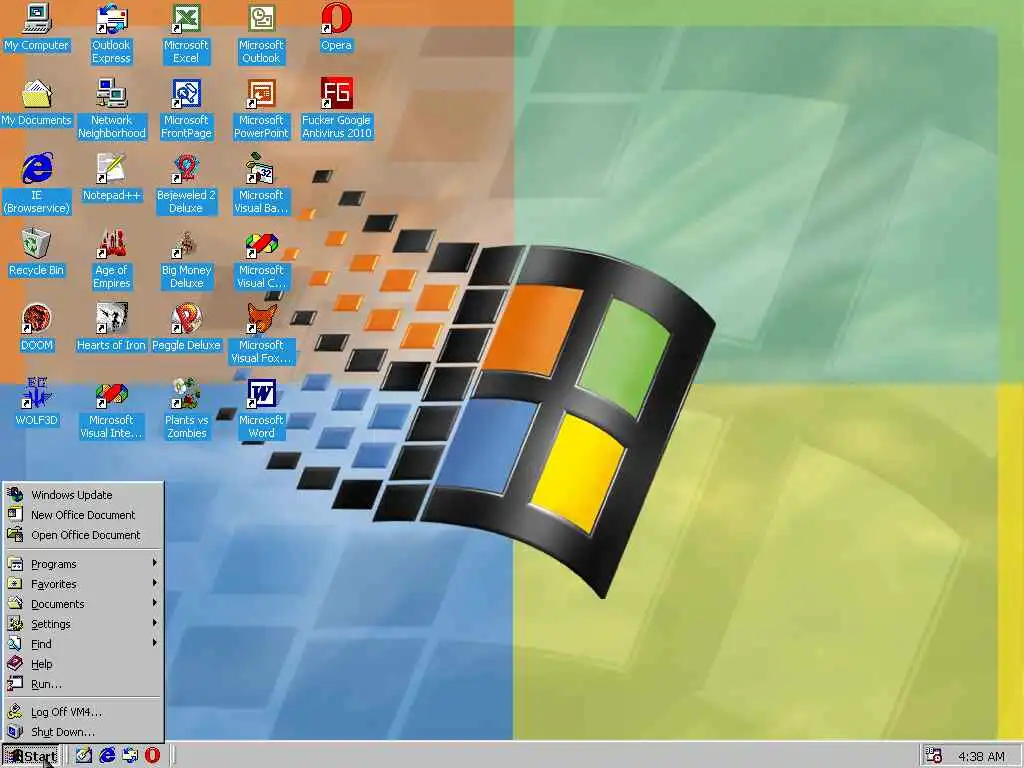The image size is (1024, 768).
Task: Launch Internet Explorer from quick launch
Action: 107,756
